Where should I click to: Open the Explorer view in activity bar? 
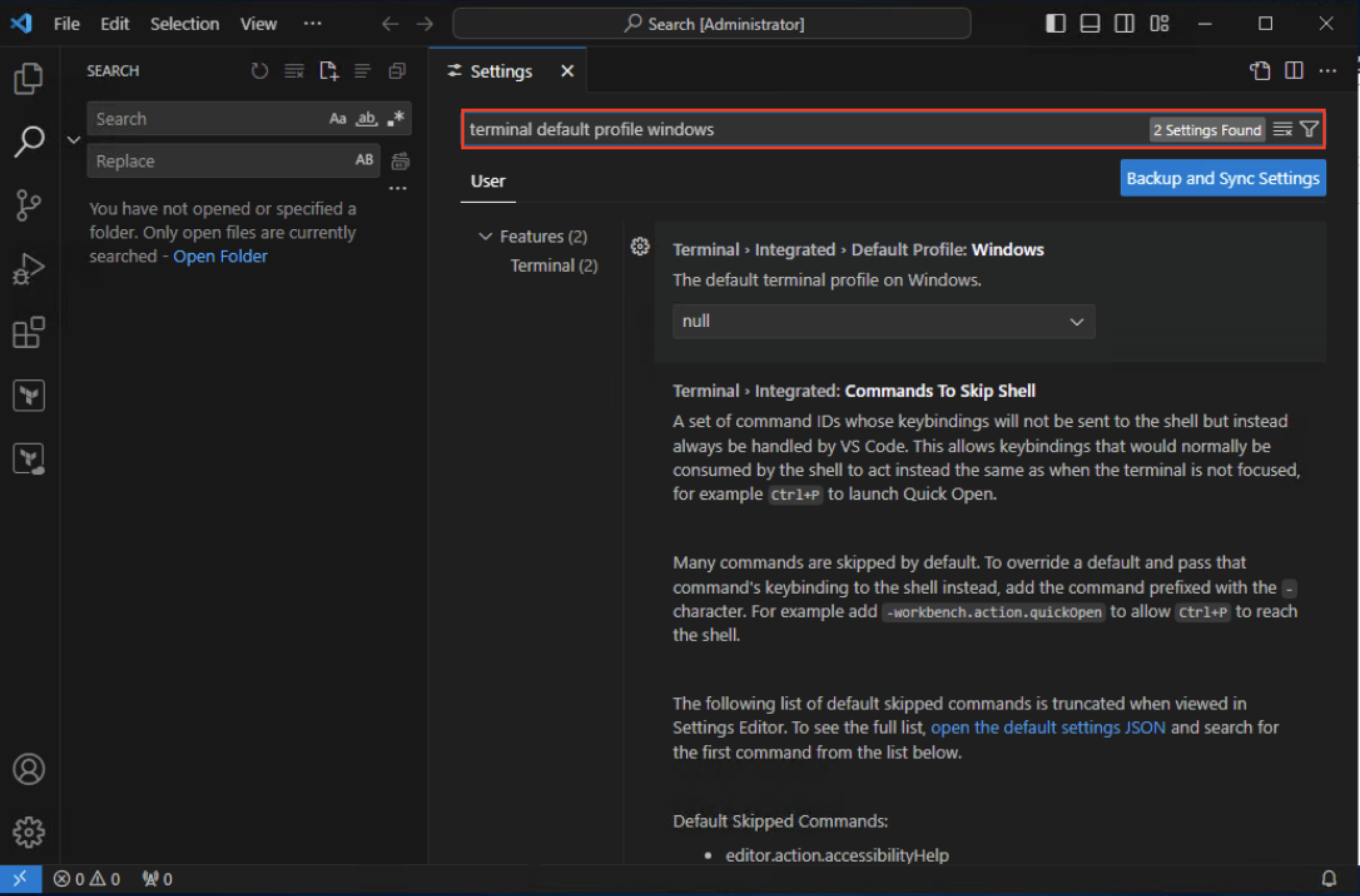pos(28,78)
